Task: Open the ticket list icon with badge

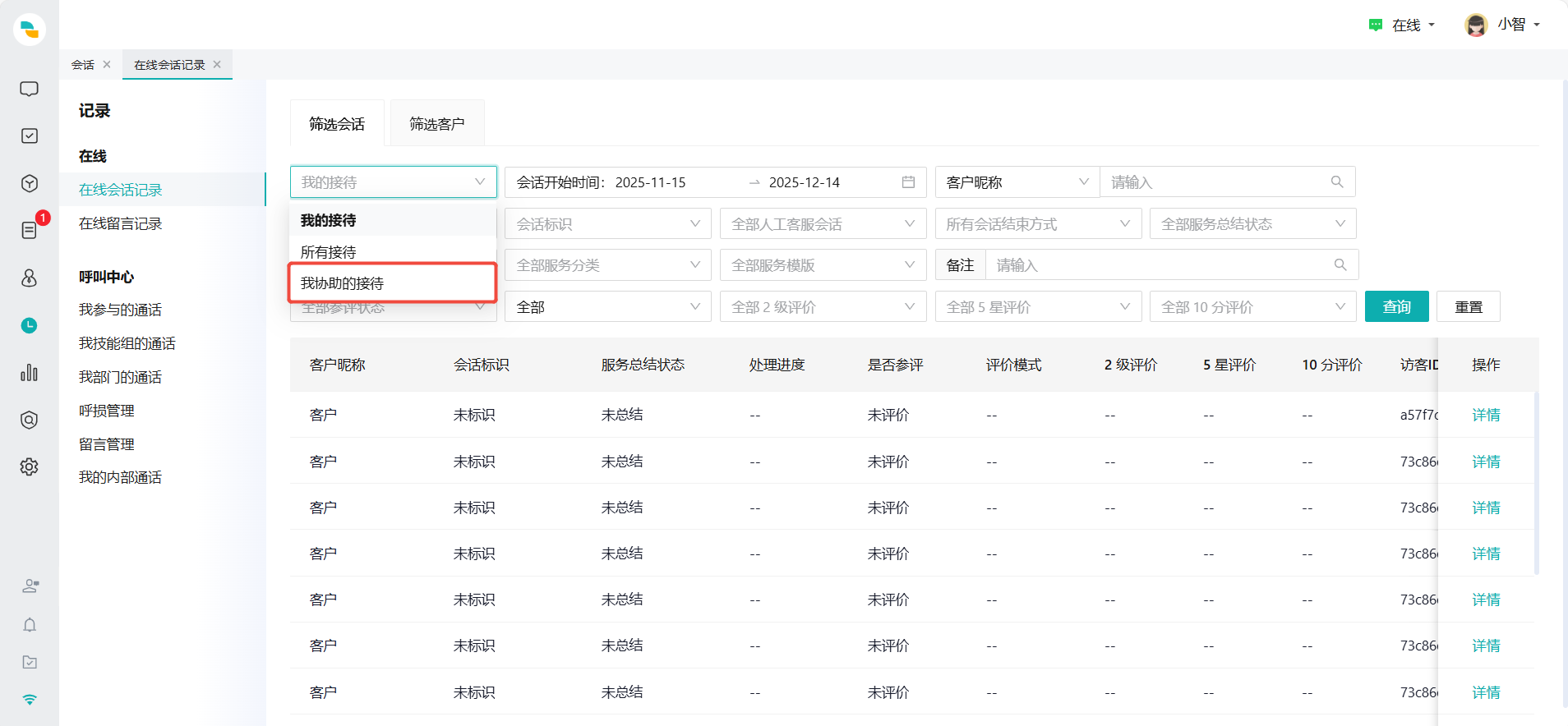Action: point(29,230)
